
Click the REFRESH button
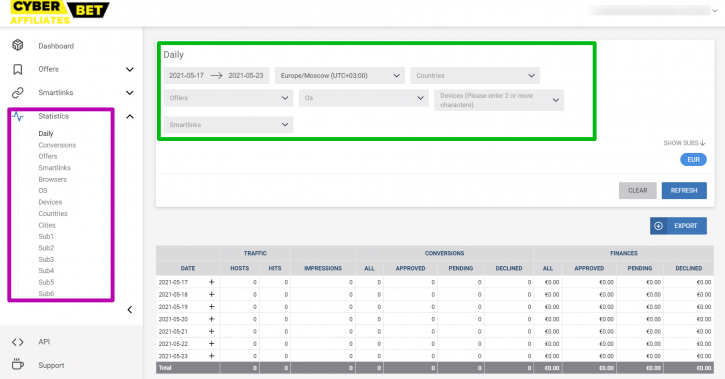[x=684, y=190]
